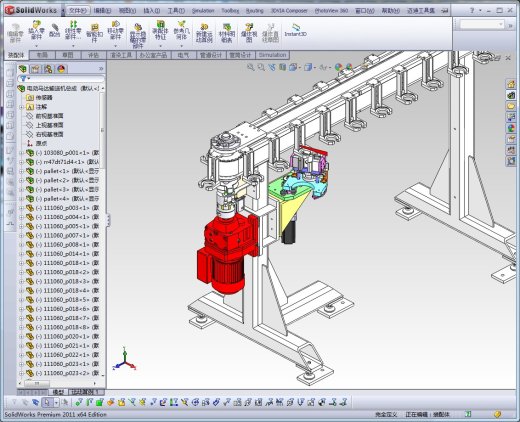Open File Explorer folder icon in task pane
The height and width of the screenshot is (422, 520).
click(x=511, y=106)
